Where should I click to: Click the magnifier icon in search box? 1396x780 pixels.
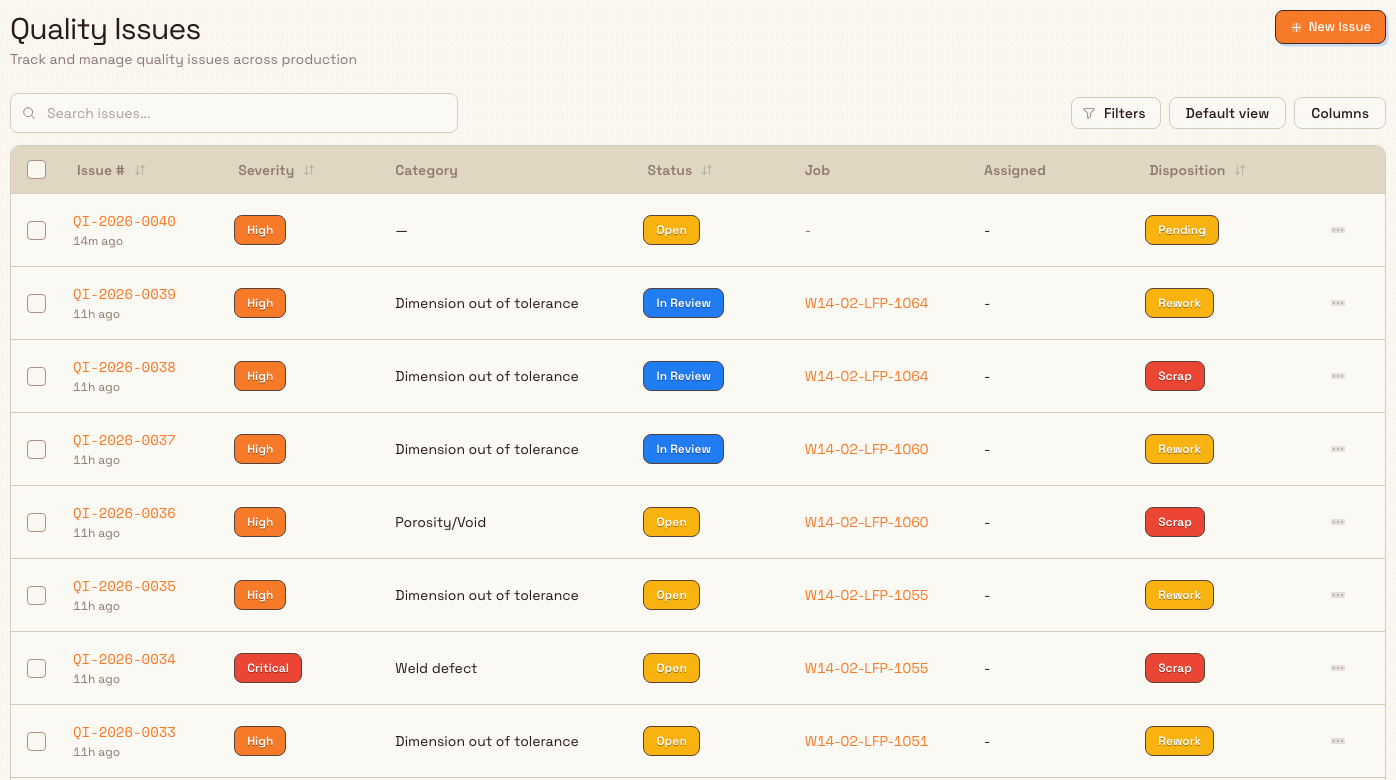(29, 113)
